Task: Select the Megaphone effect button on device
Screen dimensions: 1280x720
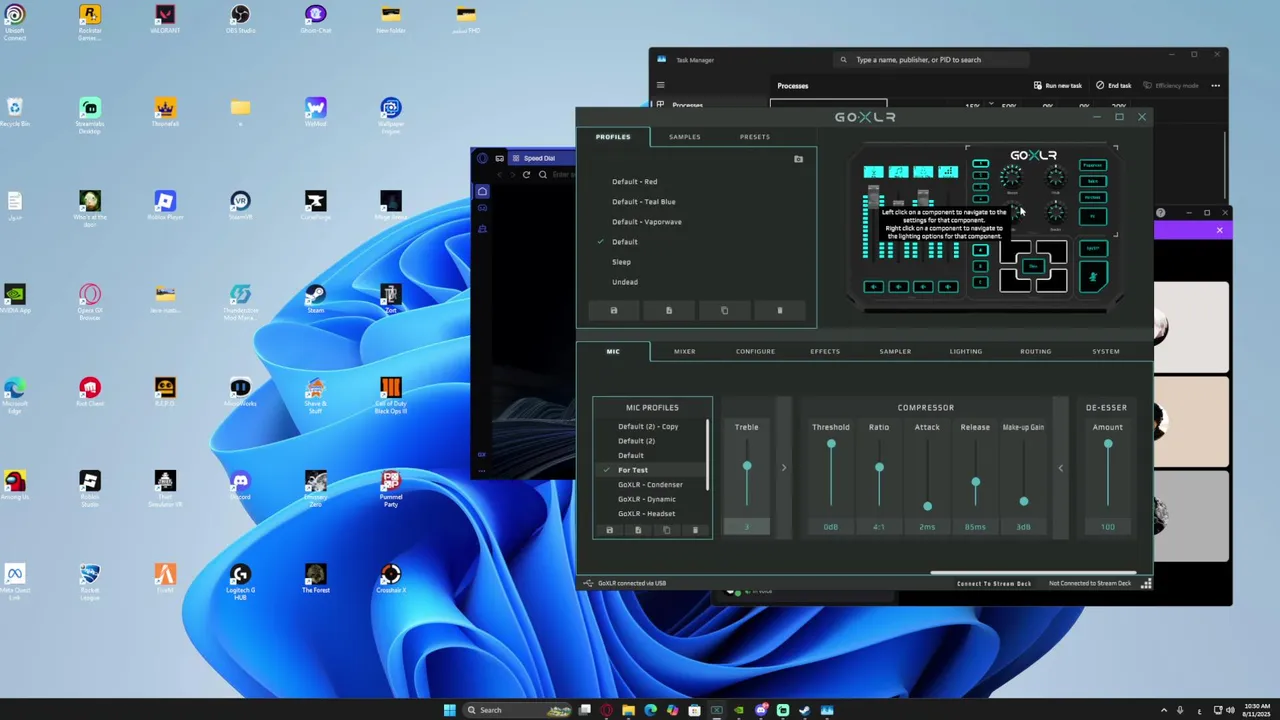Action: click(x=1093, y=165)
